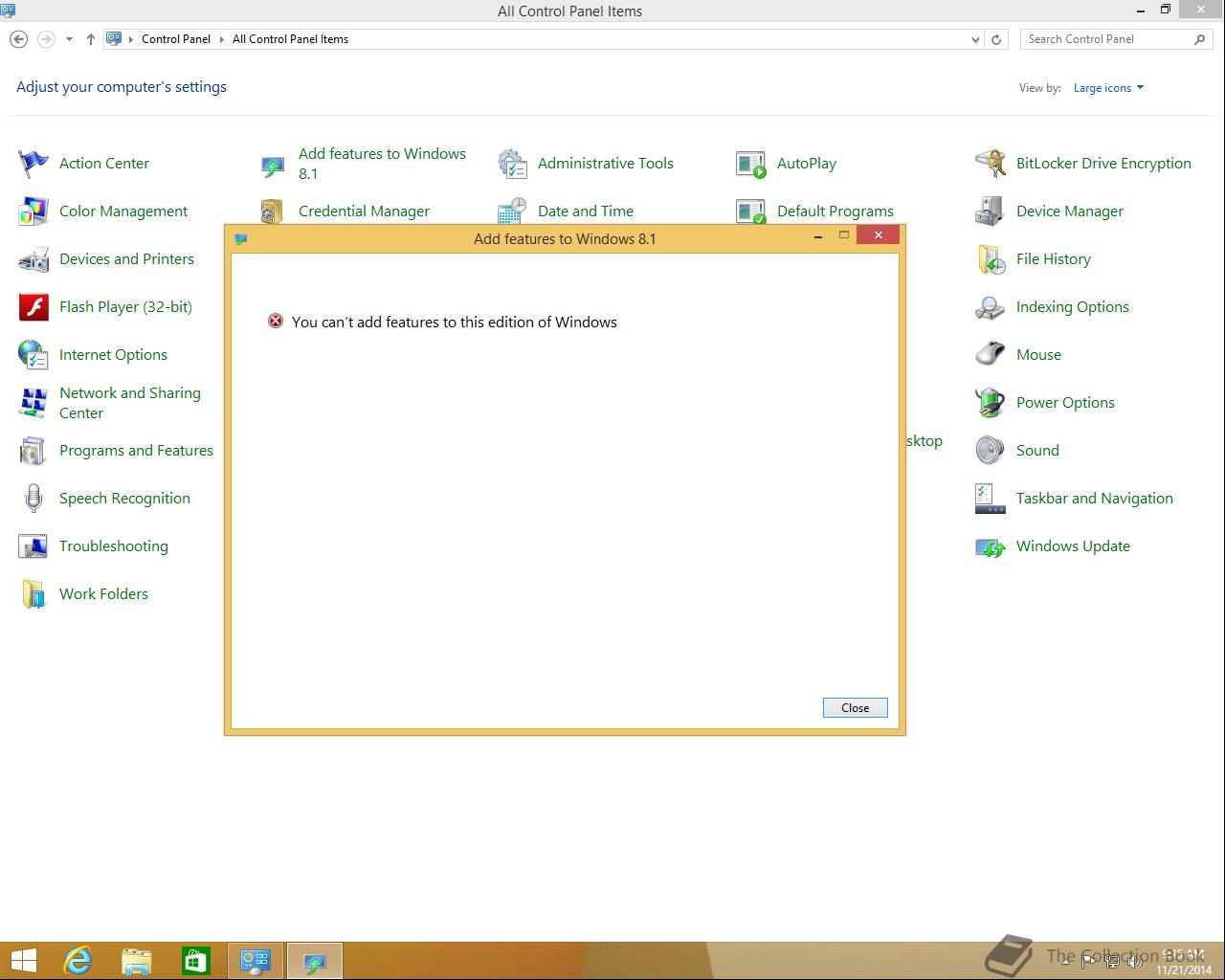Open the Device Manager icon

(991, 212)
